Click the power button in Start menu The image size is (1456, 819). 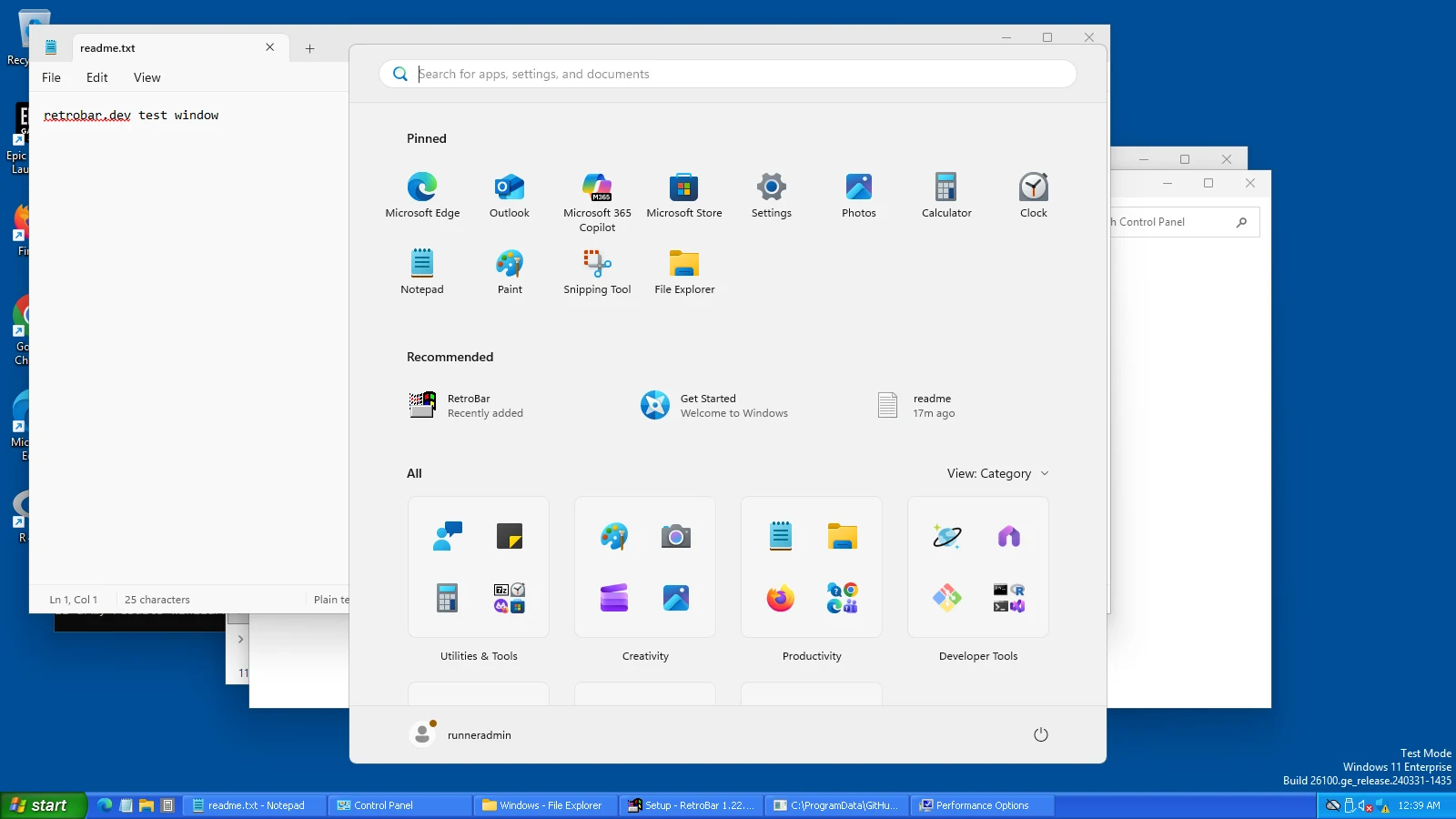pos(1041,734)
